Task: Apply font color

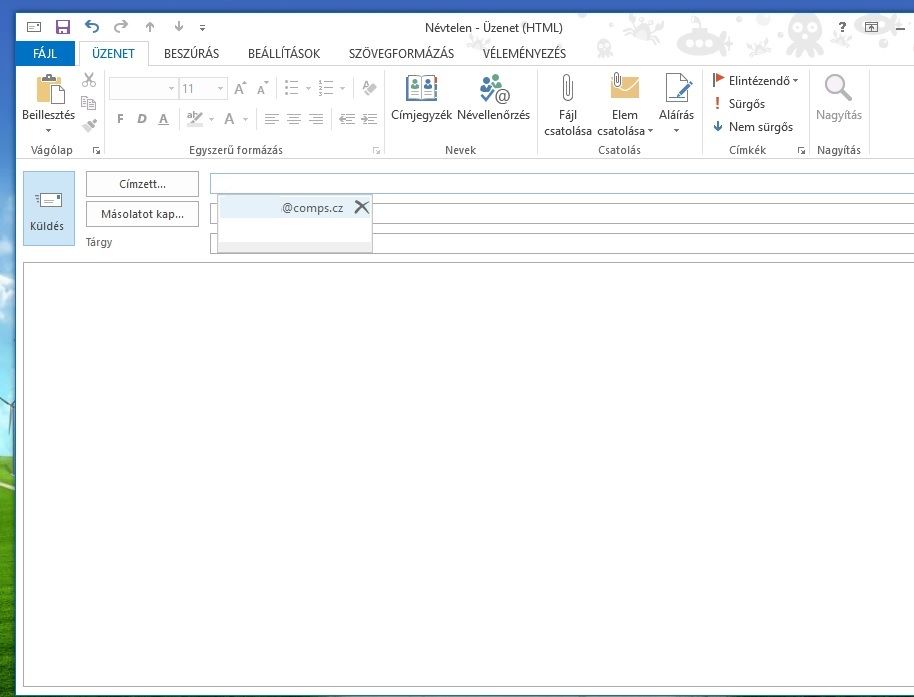Action: coord(229,119)
